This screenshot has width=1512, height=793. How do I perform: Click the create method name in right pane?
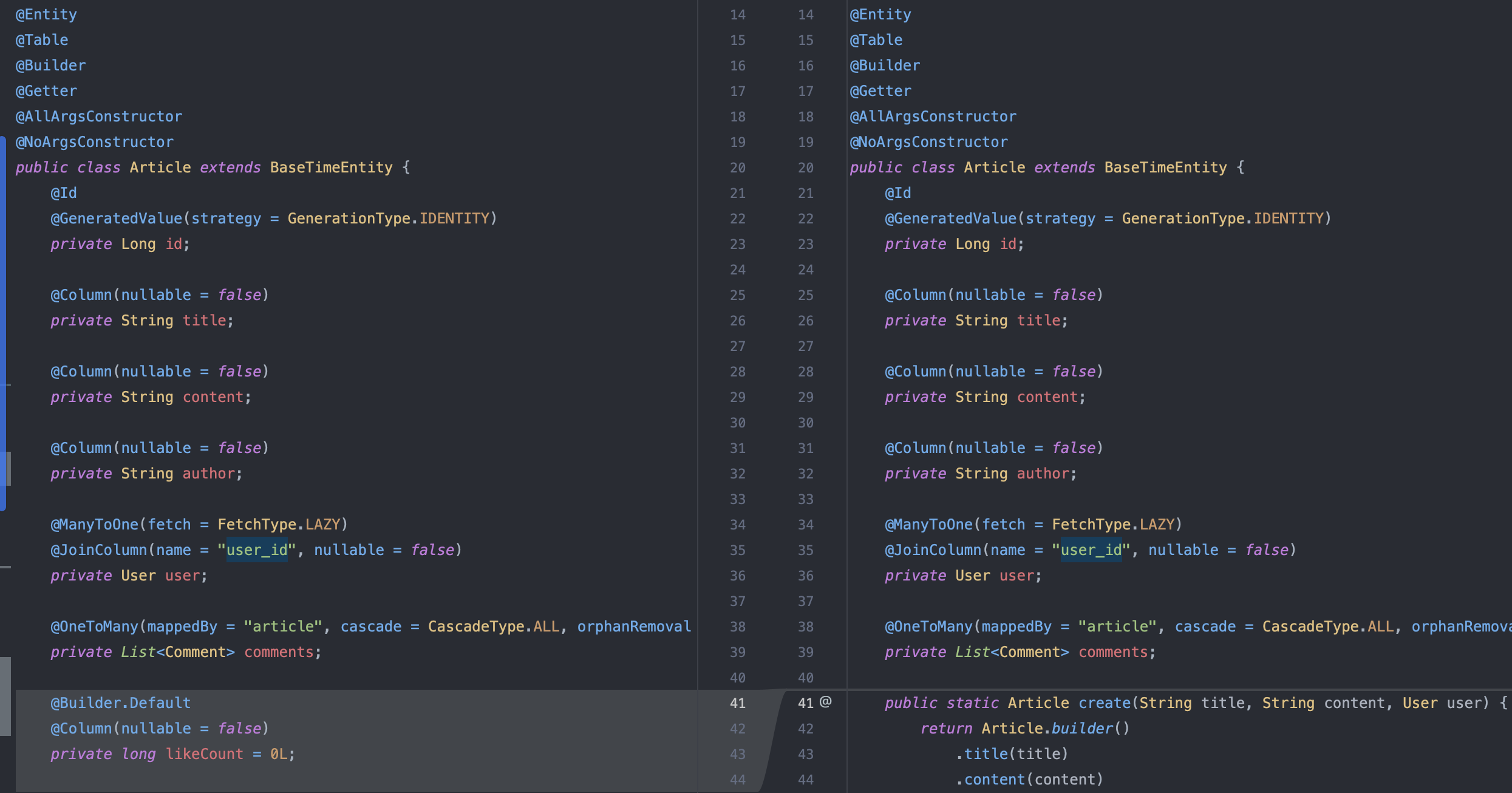pyautogui.click(x=1104, y=703)
